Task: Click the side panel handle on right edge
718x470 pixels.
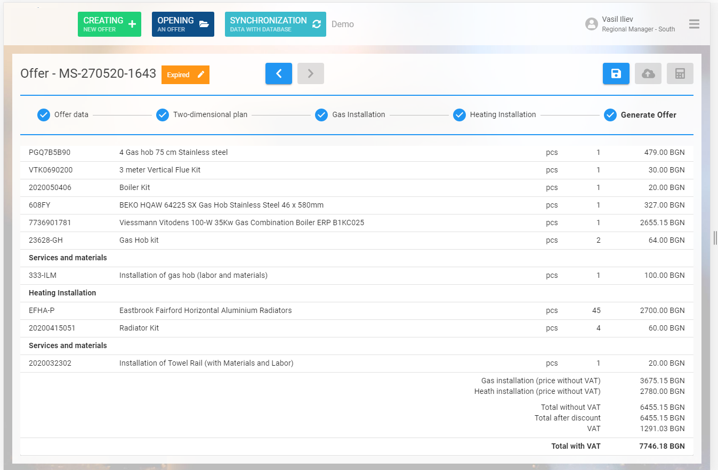Action: click(x=715, y=238)
